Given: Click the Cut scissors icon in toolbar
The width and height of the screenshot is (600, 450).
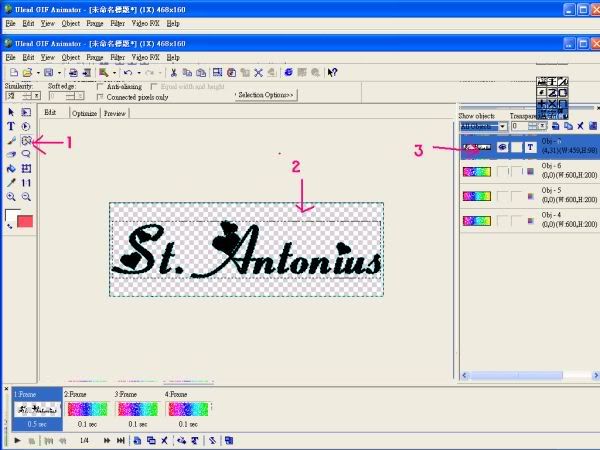Looking at the screenshot, I should (173, 73).
